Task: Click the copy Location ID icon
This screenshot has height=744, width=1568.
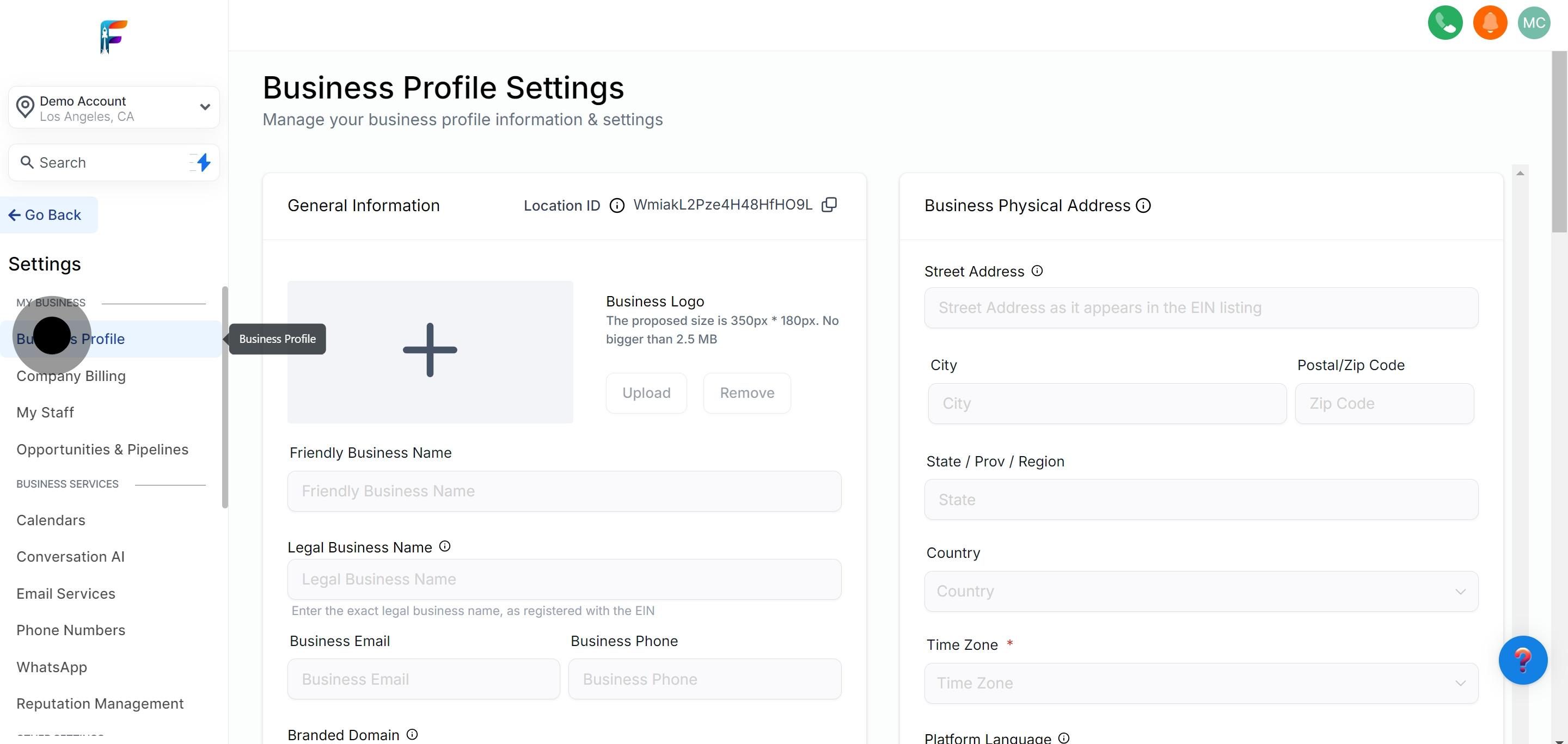Action: (829, 205)
